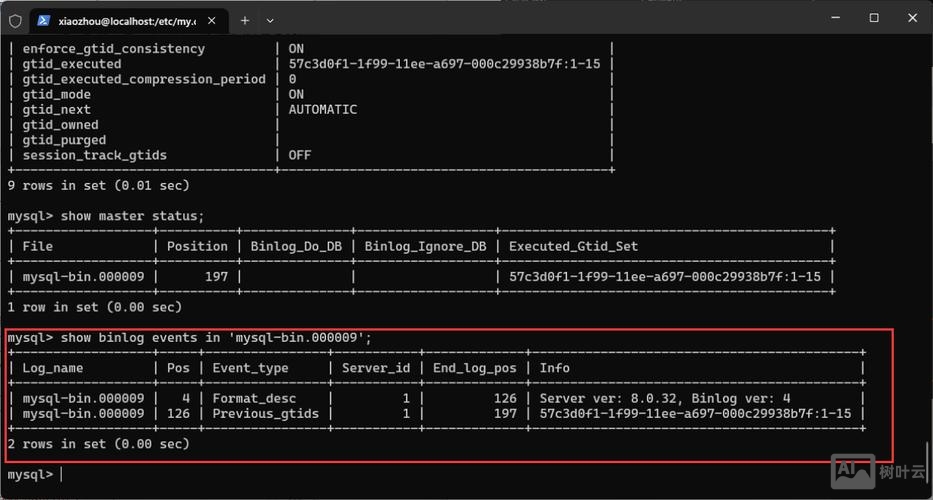Viewport: 933px width, 500px height.
Task: Click the session_track_gtids variable name
Action: click(95, 155)
